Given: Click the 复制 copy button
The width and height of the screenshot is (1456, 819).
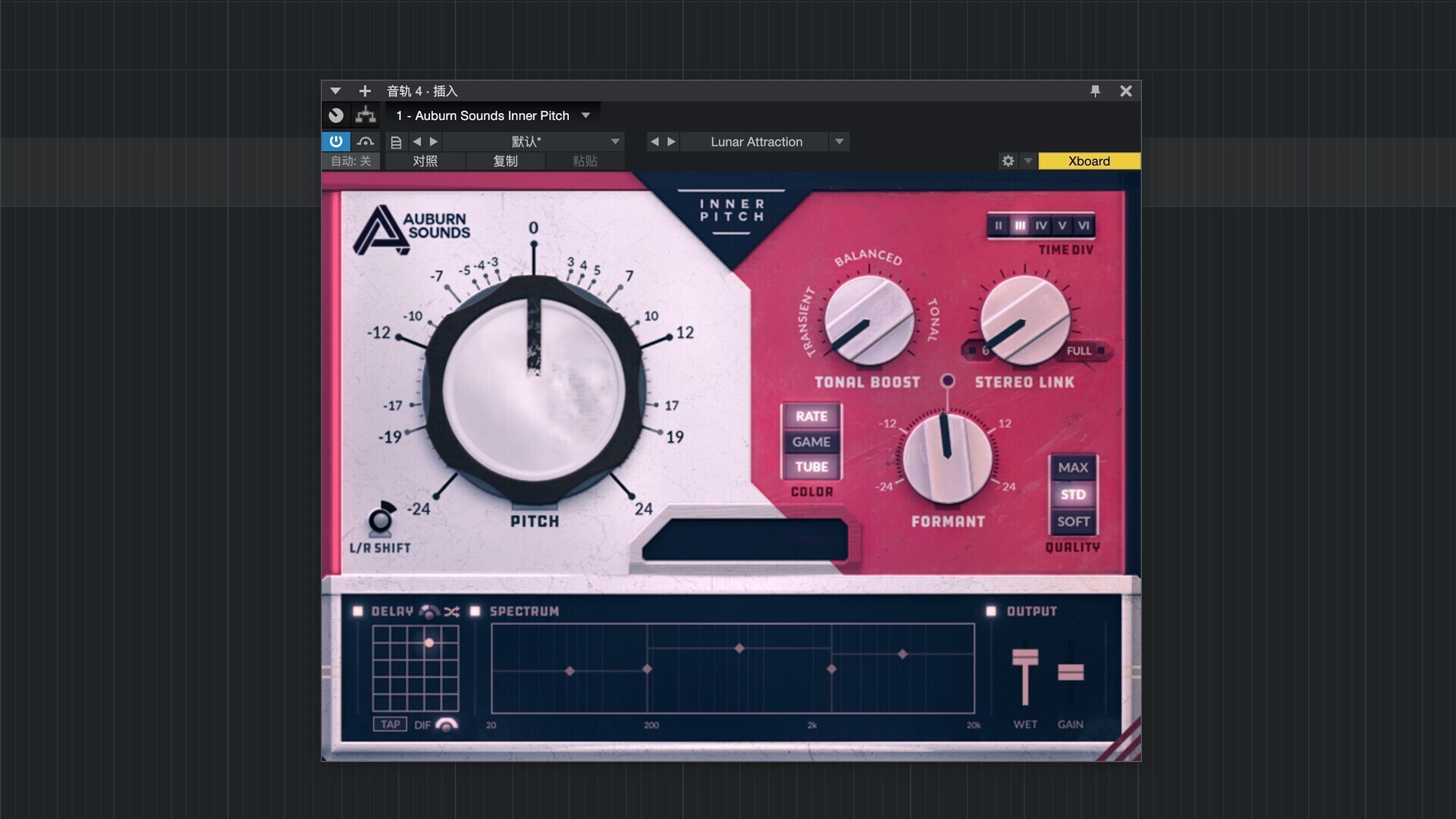Looking at the screenshot, I should click(x=505, y=161).
